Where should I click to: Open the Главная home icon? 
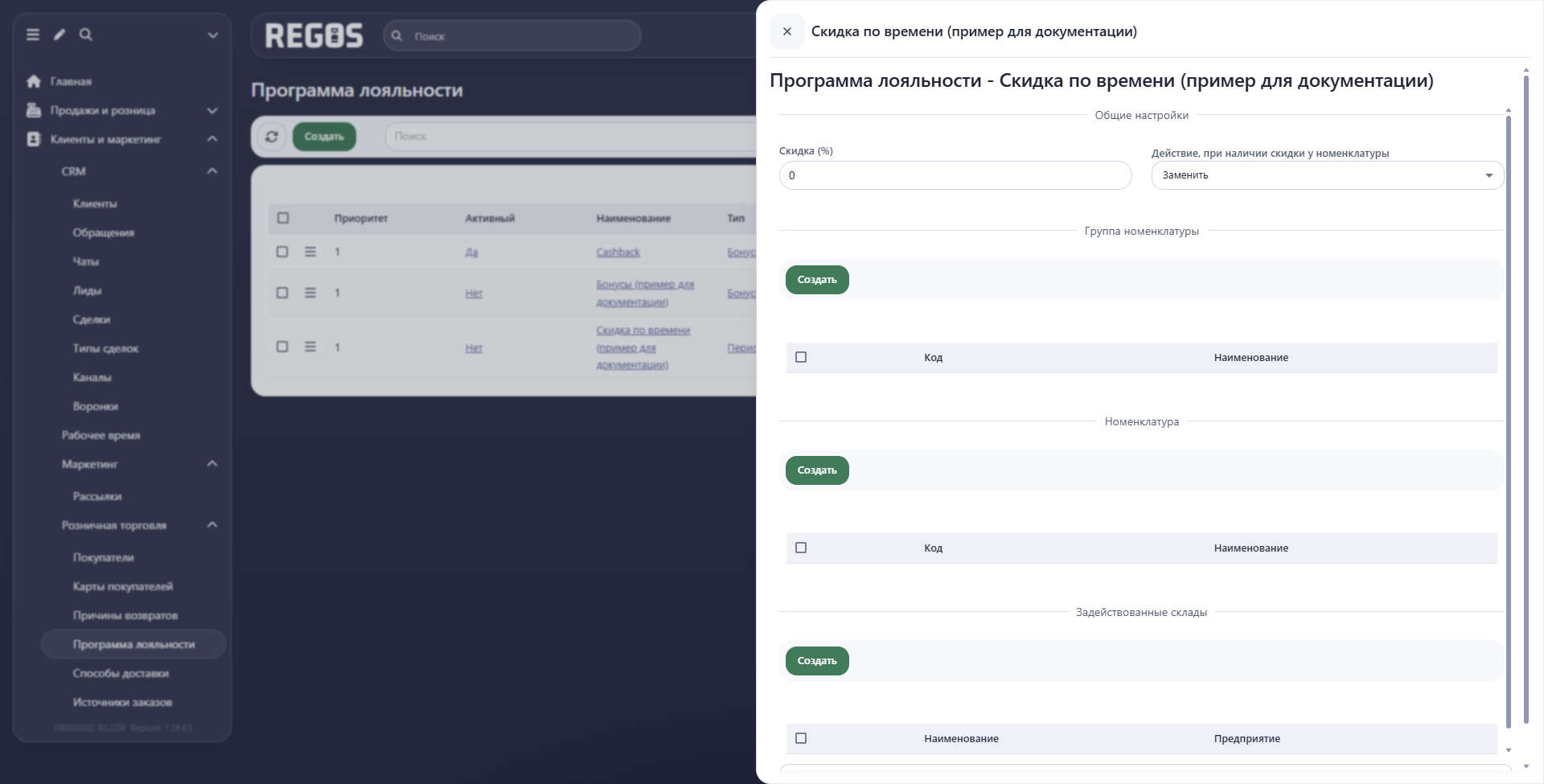point(34,81)
